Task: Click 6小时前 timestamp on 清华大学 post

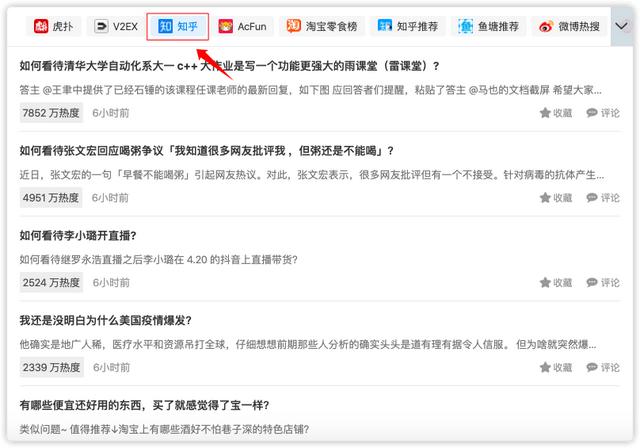Action: coord(111,113)
